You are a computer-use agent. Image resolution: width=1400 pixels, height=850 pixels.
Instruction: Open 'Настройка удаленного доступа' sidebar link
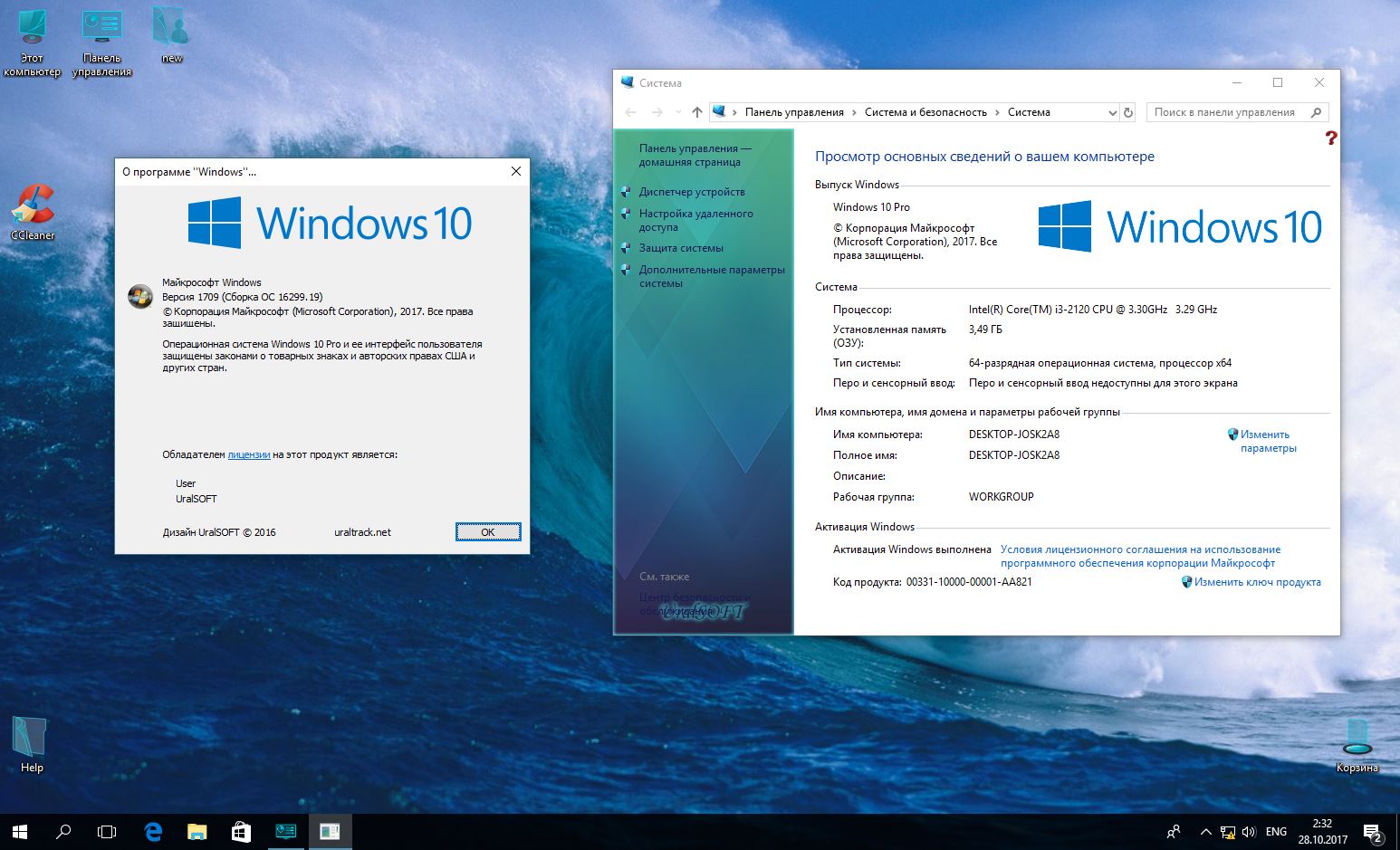695,220
